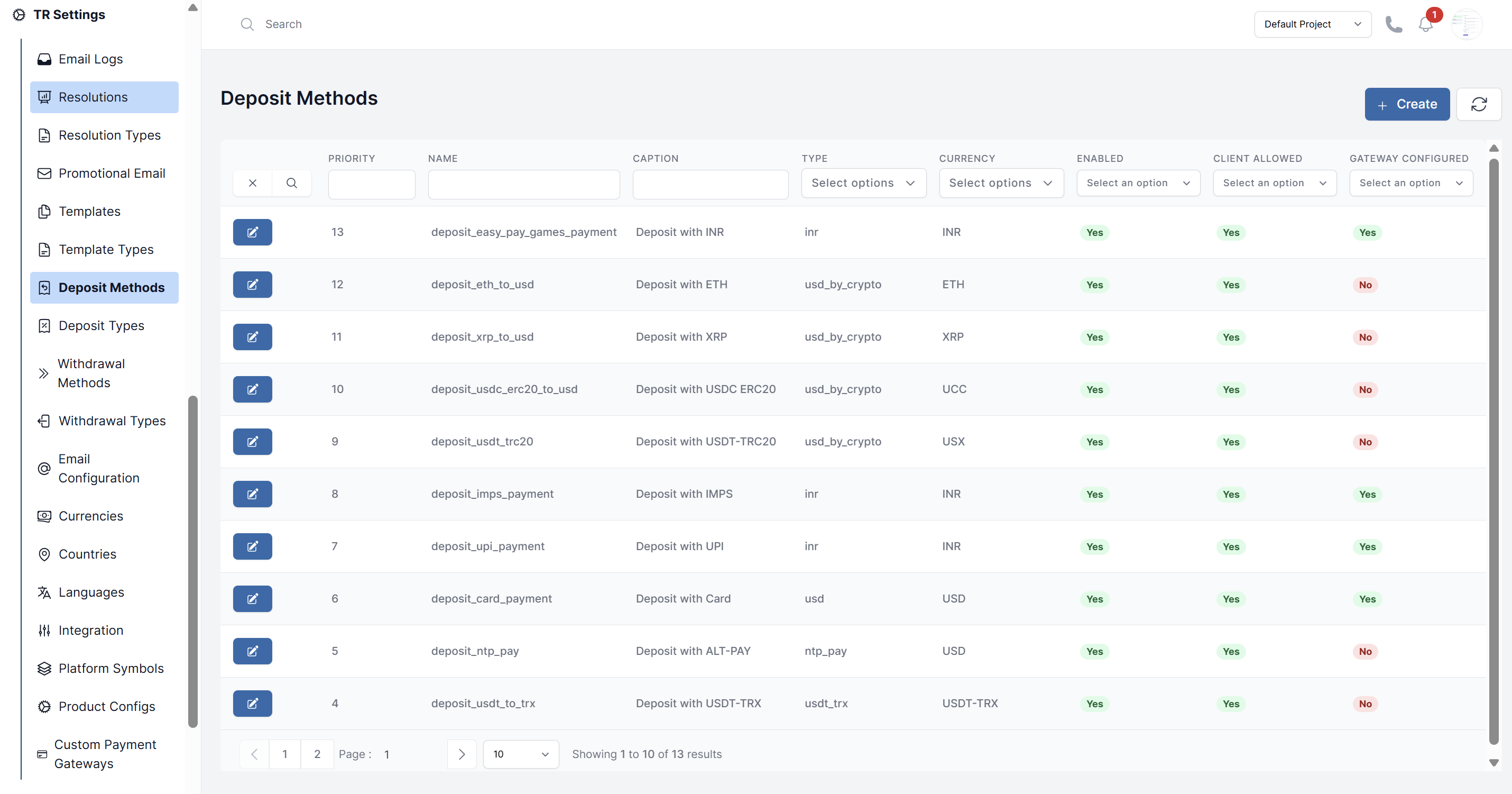Viewport: 1512px width, 794px height.
Task: Open Promotional Email in sidebar
Action: (105, 174)
